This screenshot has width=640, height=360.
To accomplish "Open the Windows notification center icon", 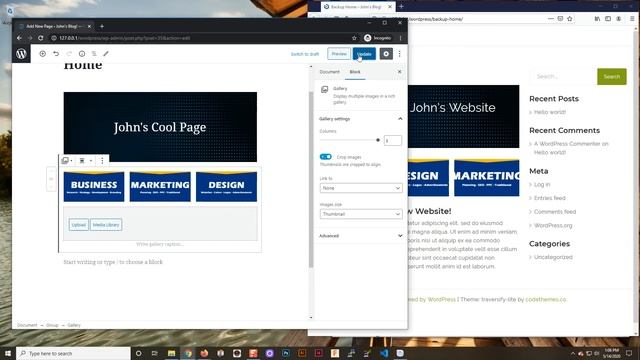I will click(629, 353).
